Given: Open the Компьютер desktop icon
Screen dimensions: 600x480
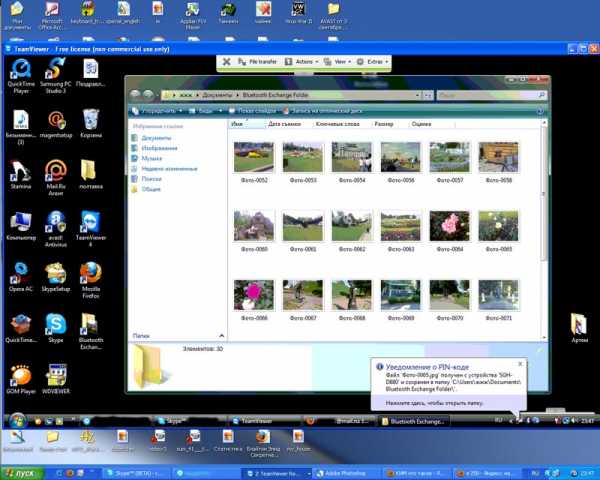Looking at the screenshot, I should [x=21, y=226].
